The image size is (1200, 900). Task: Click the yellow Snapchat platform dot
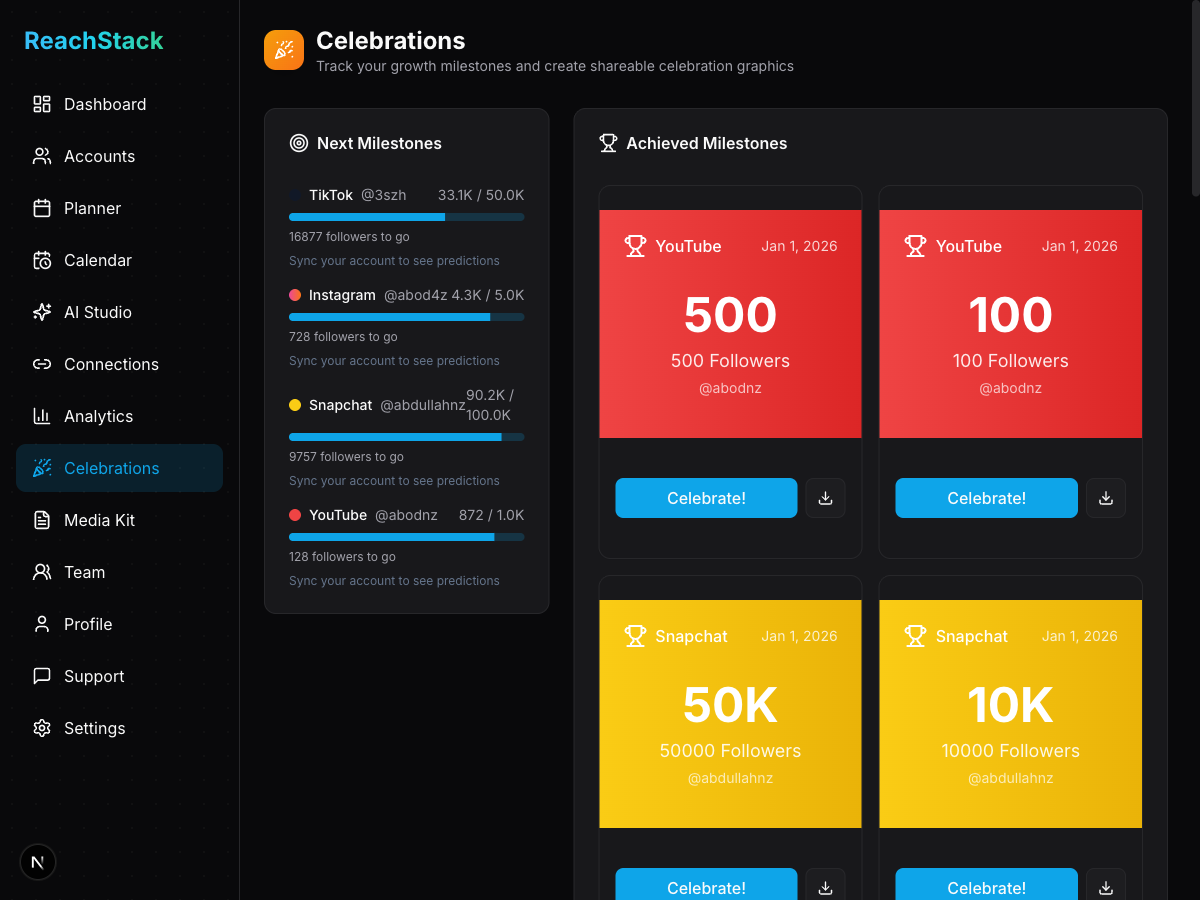tap(295, 404)
